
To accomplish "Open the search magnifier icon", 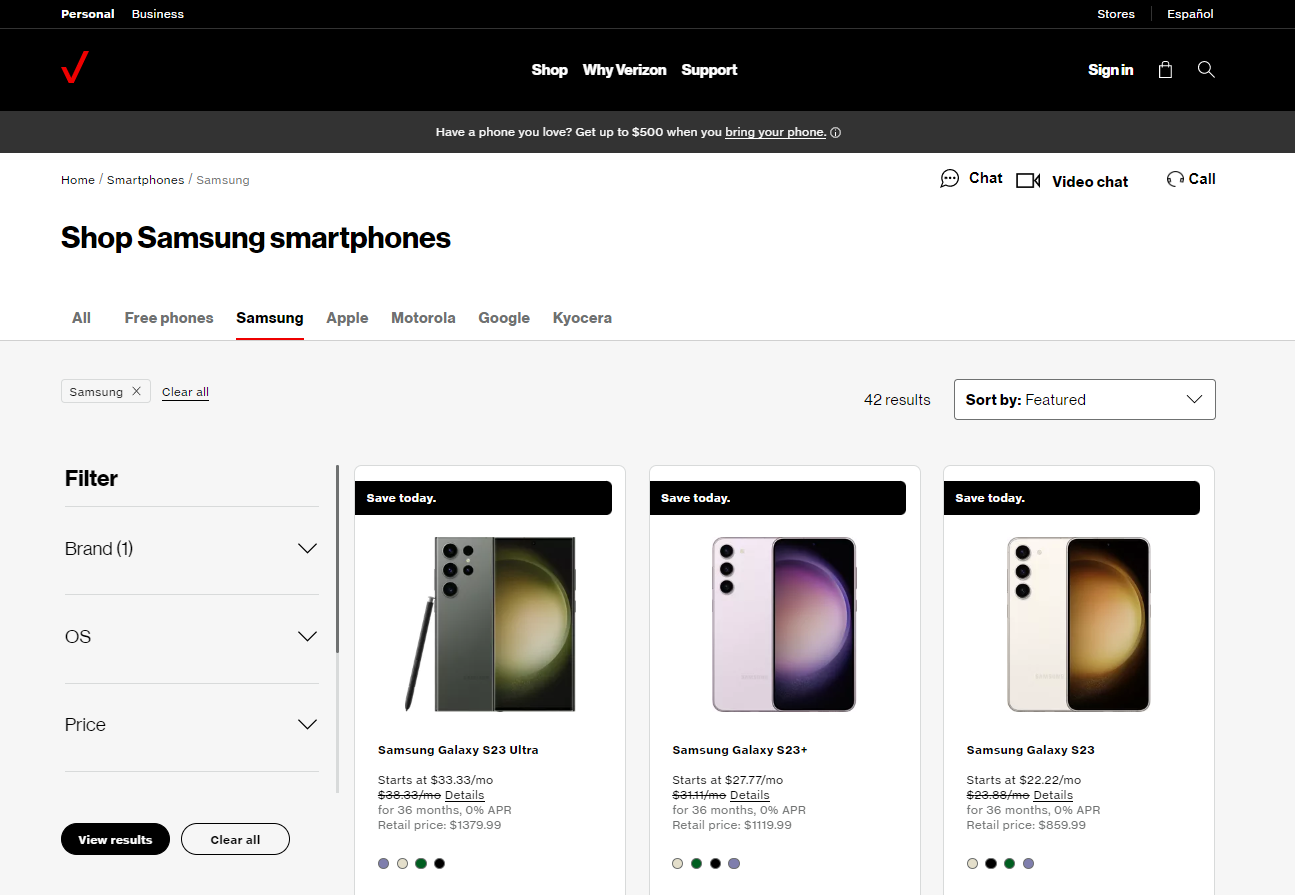I will [x=1206, y=69].
